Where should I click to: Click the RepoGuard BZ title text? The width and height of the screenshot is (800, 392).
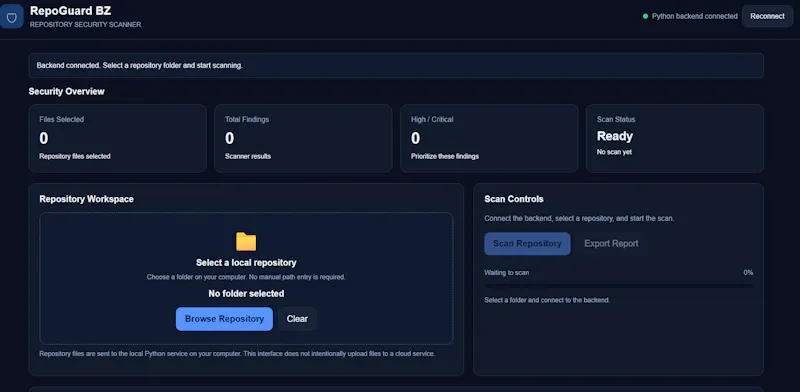pyautogui.click(x=70, y=11)
